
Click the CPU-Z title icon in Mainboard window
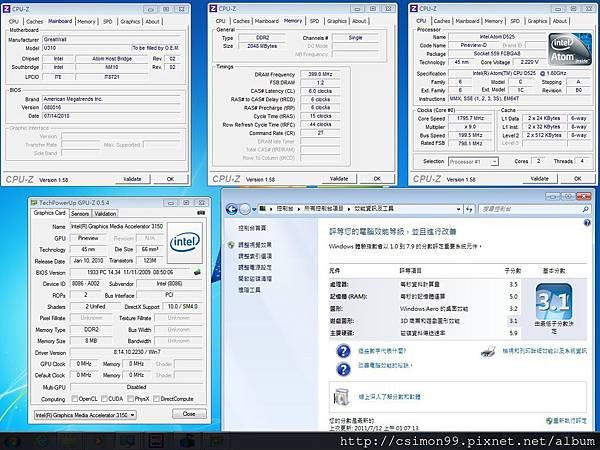pyautogui.click(x=7, y=9)
